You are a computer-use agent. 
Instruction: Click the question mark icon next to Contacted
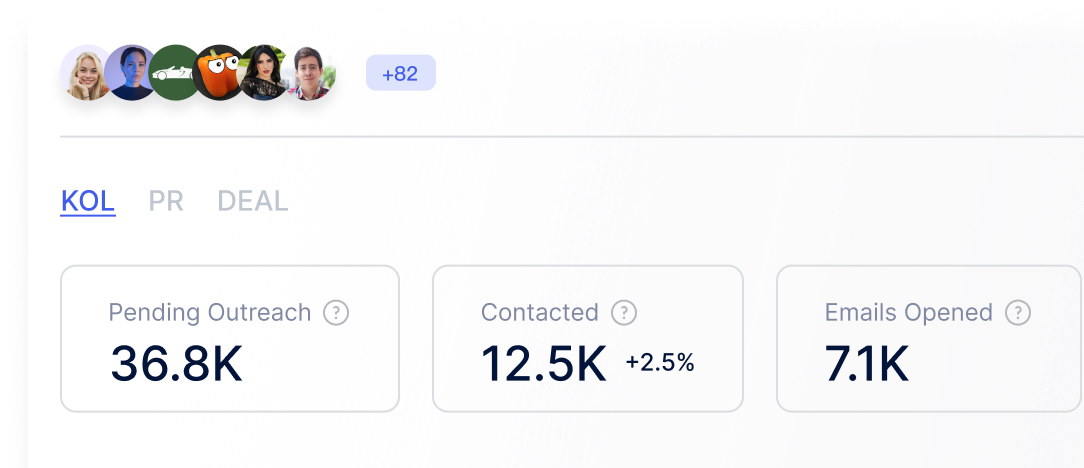[624, 312]
